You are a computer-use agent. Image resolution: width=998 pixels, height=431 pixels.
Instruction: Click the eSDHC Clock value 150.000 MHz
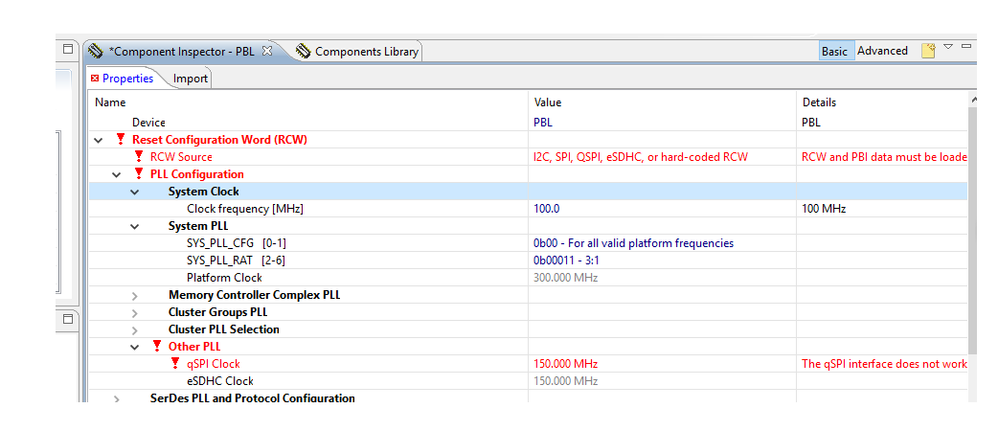565,381
